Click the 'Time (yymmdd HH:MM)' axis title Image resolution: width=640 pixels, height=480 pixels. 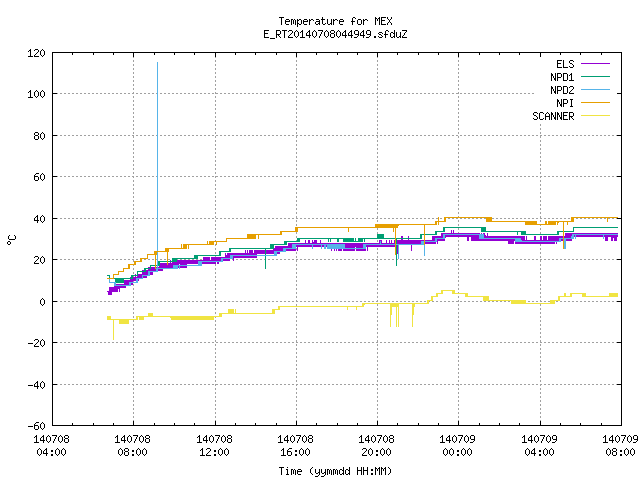click(x=335, y=471)
